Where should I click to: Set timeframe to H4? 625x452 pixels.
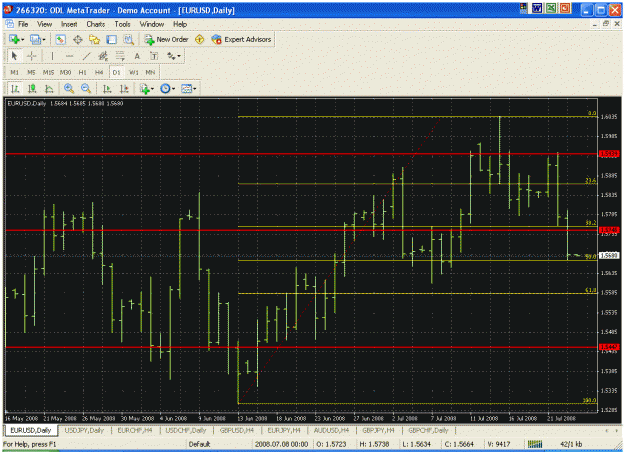pos(99,73)
